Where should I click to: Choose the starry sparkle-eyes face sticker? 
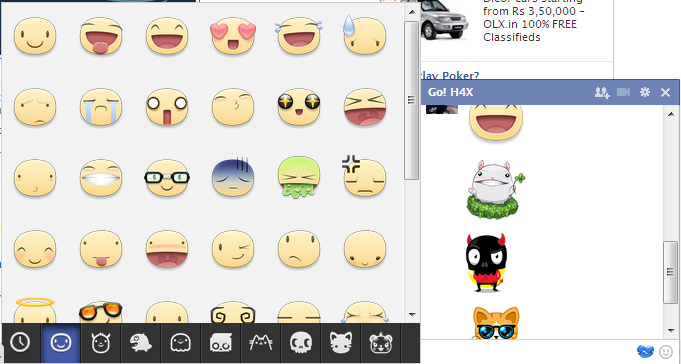(298, 107)
